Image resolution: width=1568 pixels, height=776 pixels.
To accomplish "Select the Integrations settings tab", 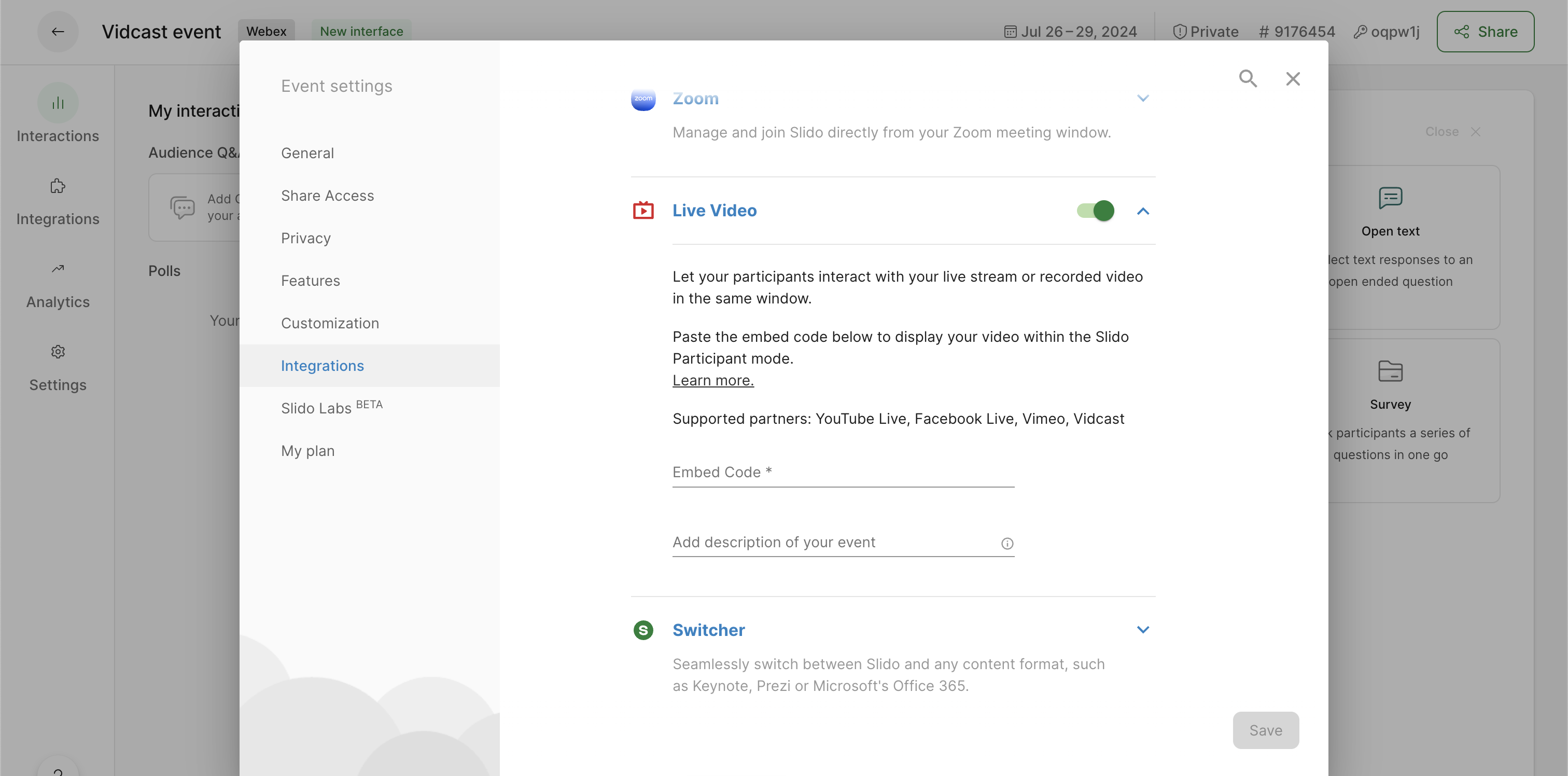I will [x=370, y=366].
